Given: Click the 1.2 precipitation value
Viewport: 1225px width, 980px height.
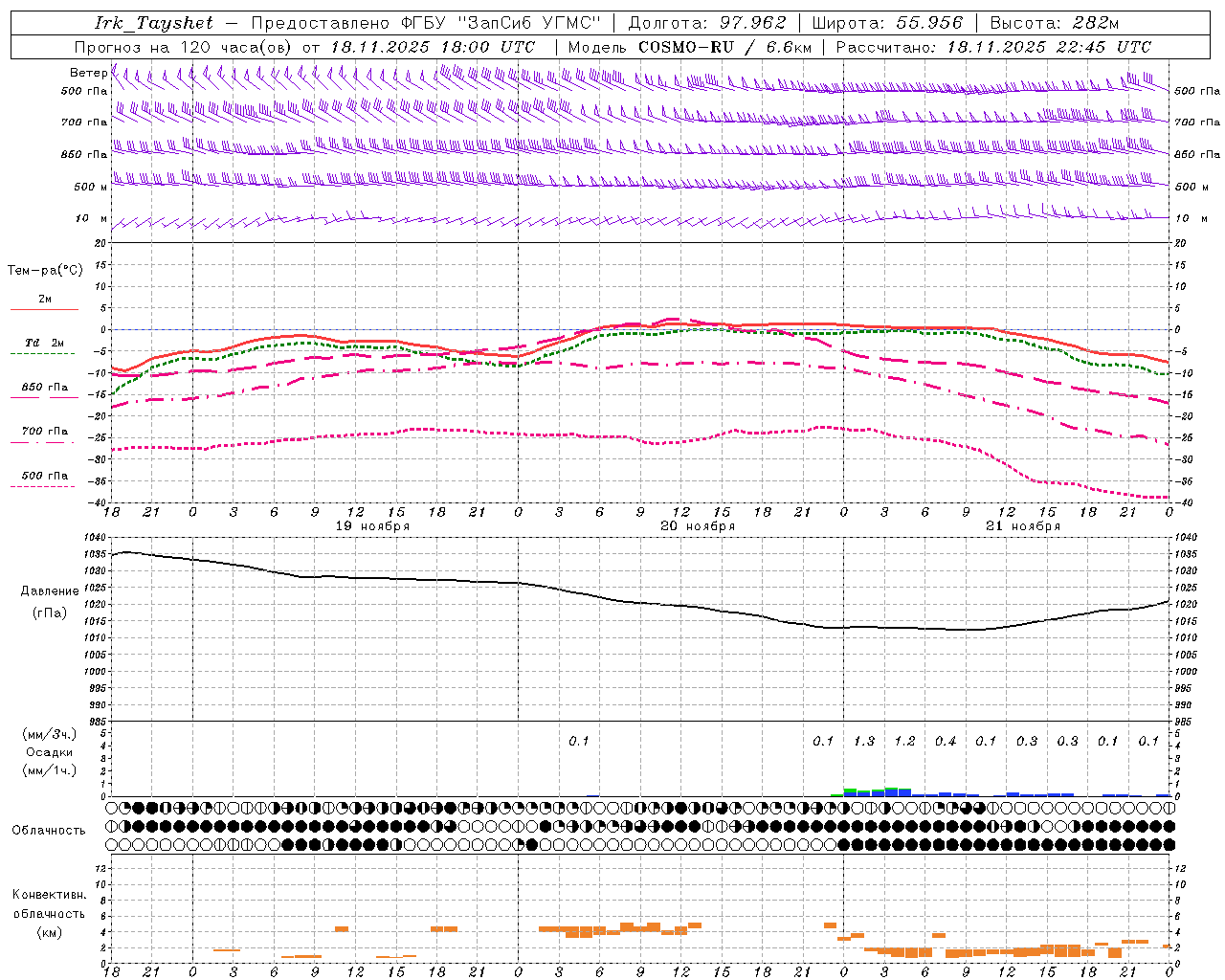Looking at the screenshot, I should 905,742.
